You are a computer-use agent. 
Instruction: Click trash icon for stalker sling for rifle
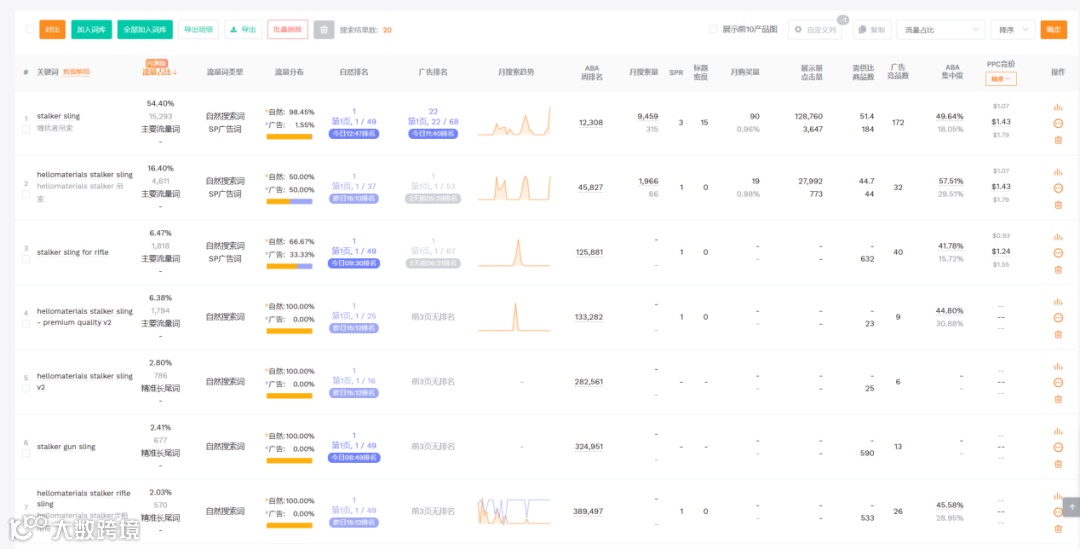[x=1058, y=269]
